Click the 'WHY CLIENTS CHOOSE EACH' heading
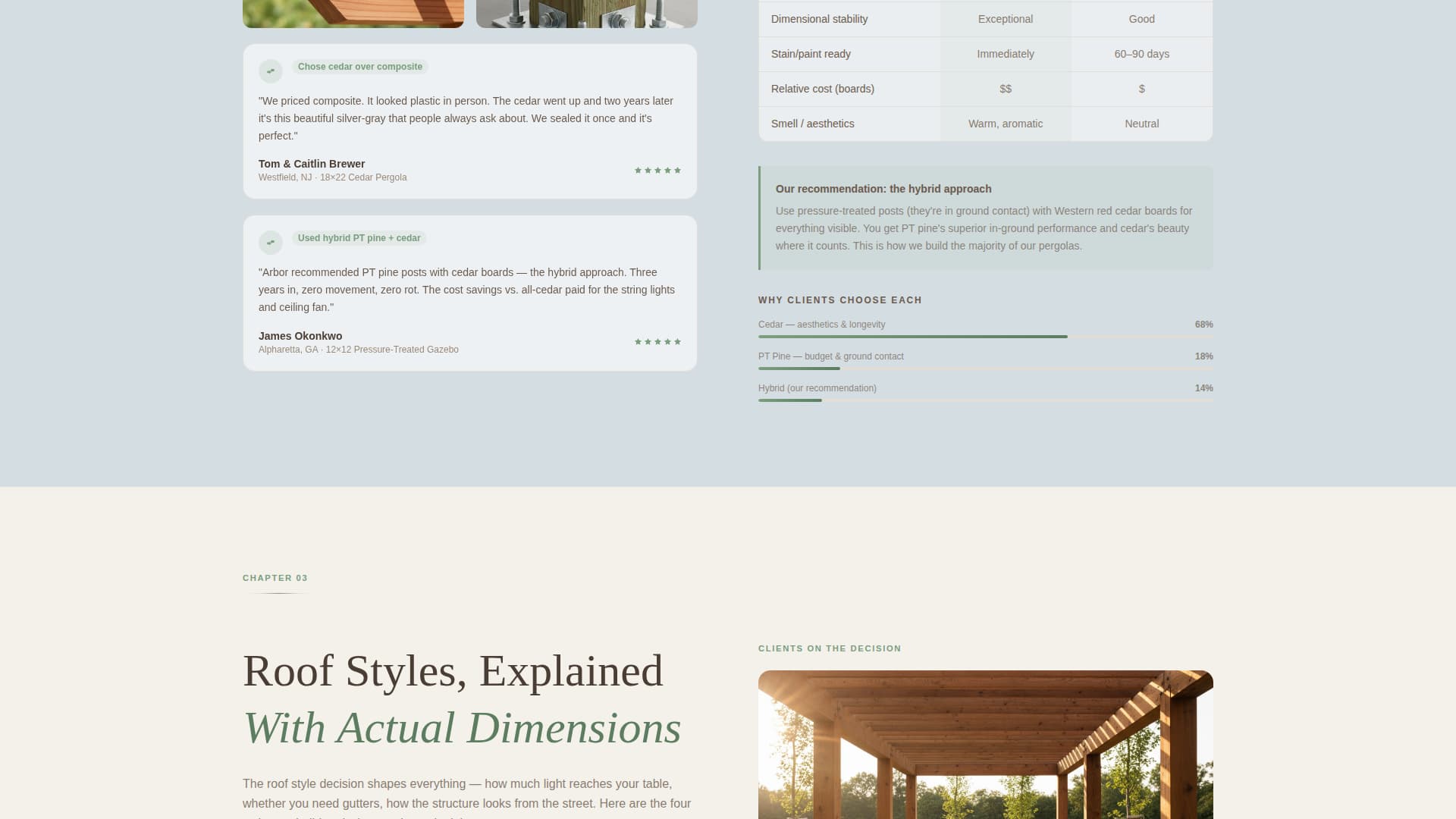 coord(840,300)
